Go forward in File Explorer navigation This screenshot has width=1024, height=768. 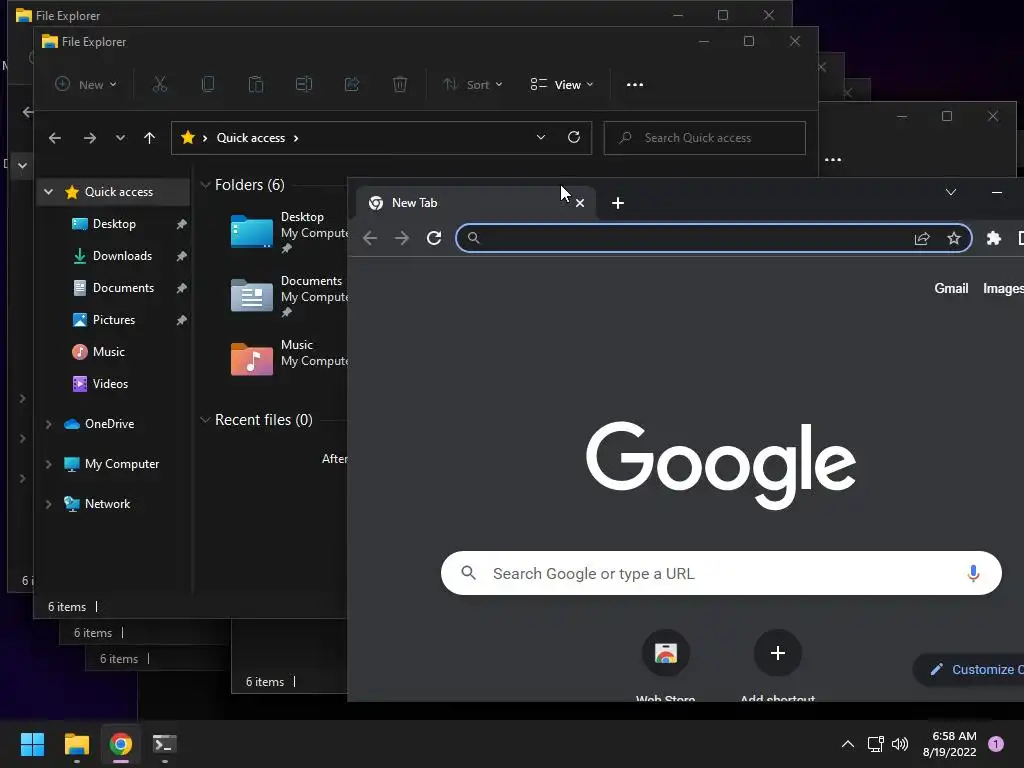coord(90,138)
